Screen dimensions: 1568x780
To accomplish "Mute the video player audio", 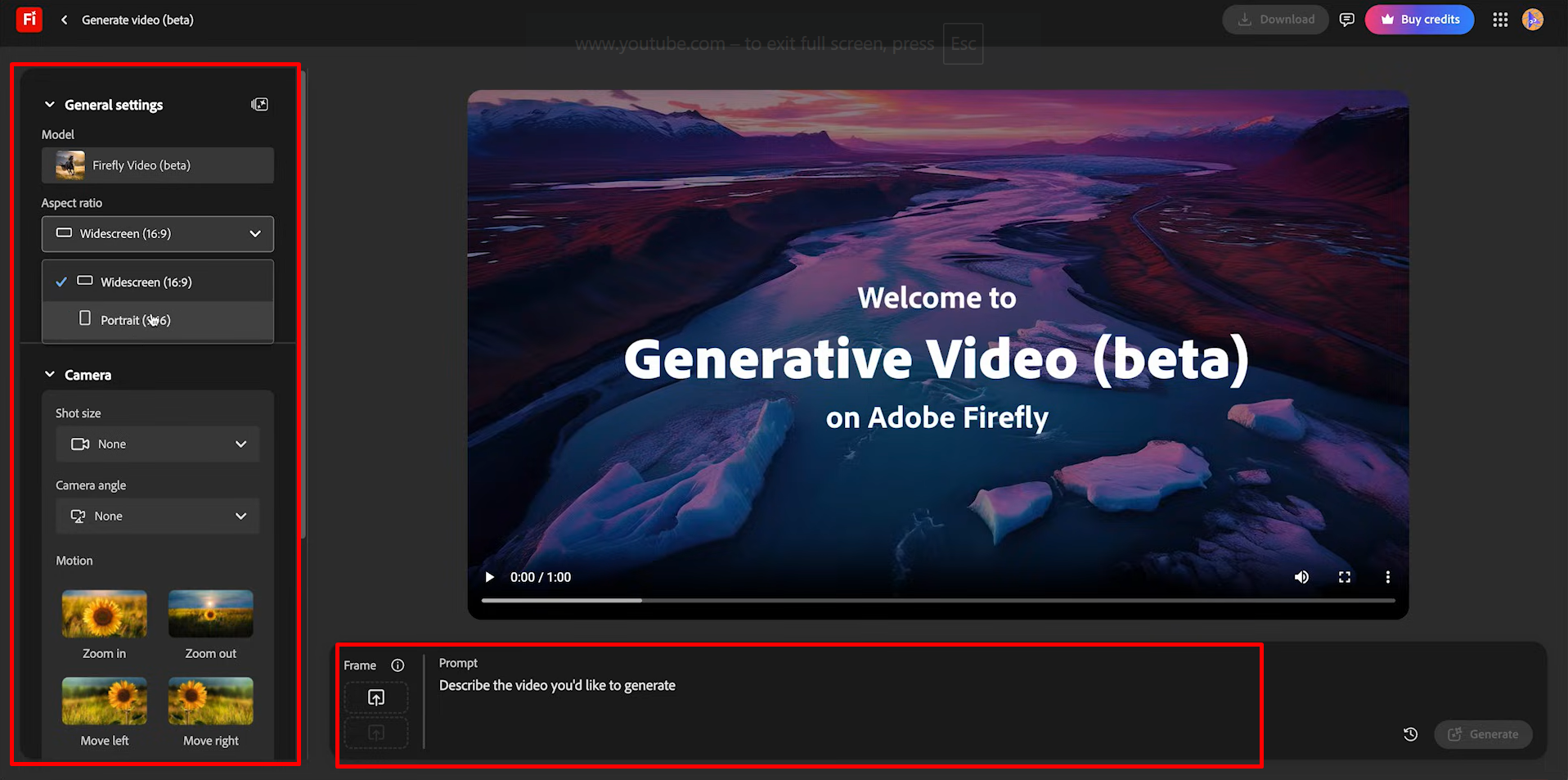I will point(1301,577).
